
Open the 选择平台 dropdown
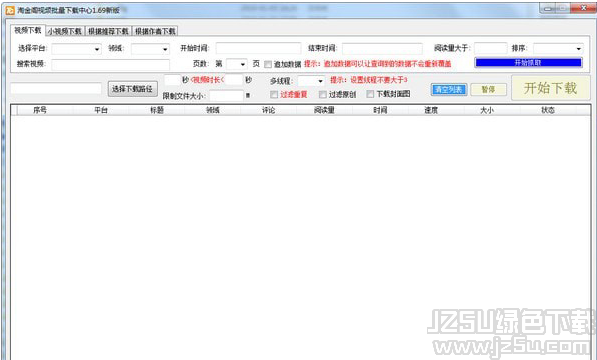click(77, 49)
